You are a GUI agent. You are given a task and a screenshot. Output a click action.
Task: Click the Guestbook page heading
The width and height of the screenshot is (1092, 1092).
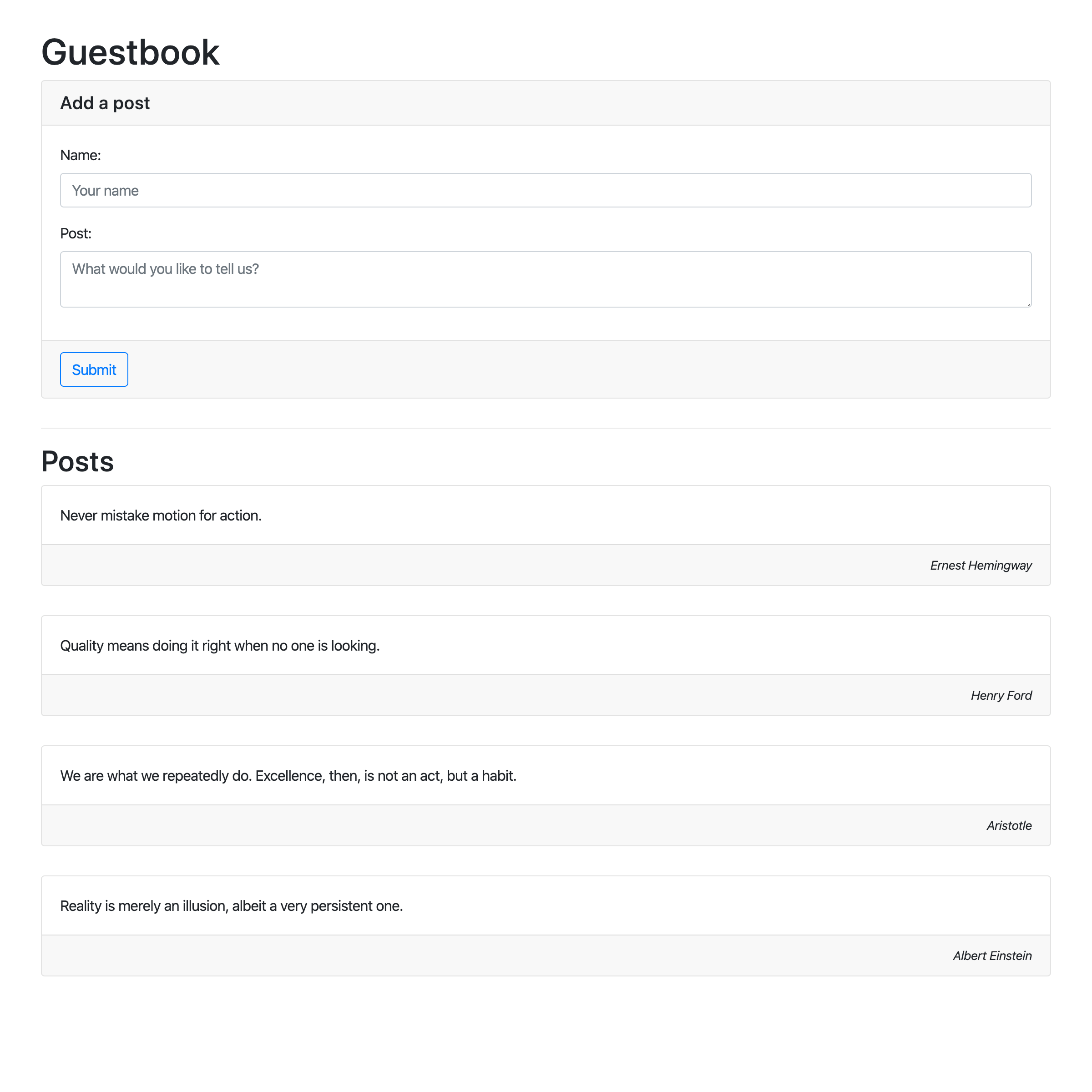click(x=130, y=52)
